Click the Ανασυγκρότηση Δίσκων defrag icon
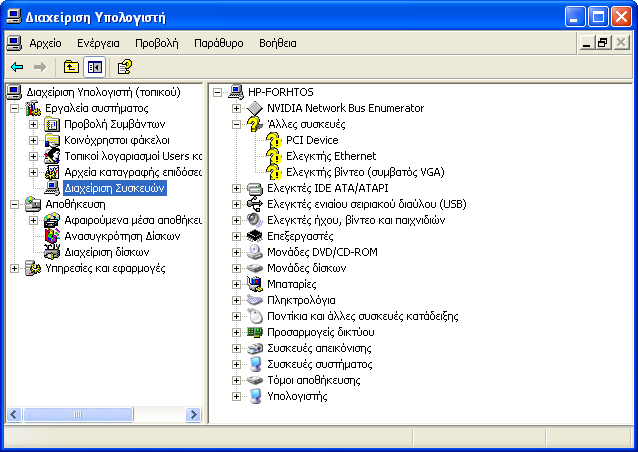 (x=52, y=236)
